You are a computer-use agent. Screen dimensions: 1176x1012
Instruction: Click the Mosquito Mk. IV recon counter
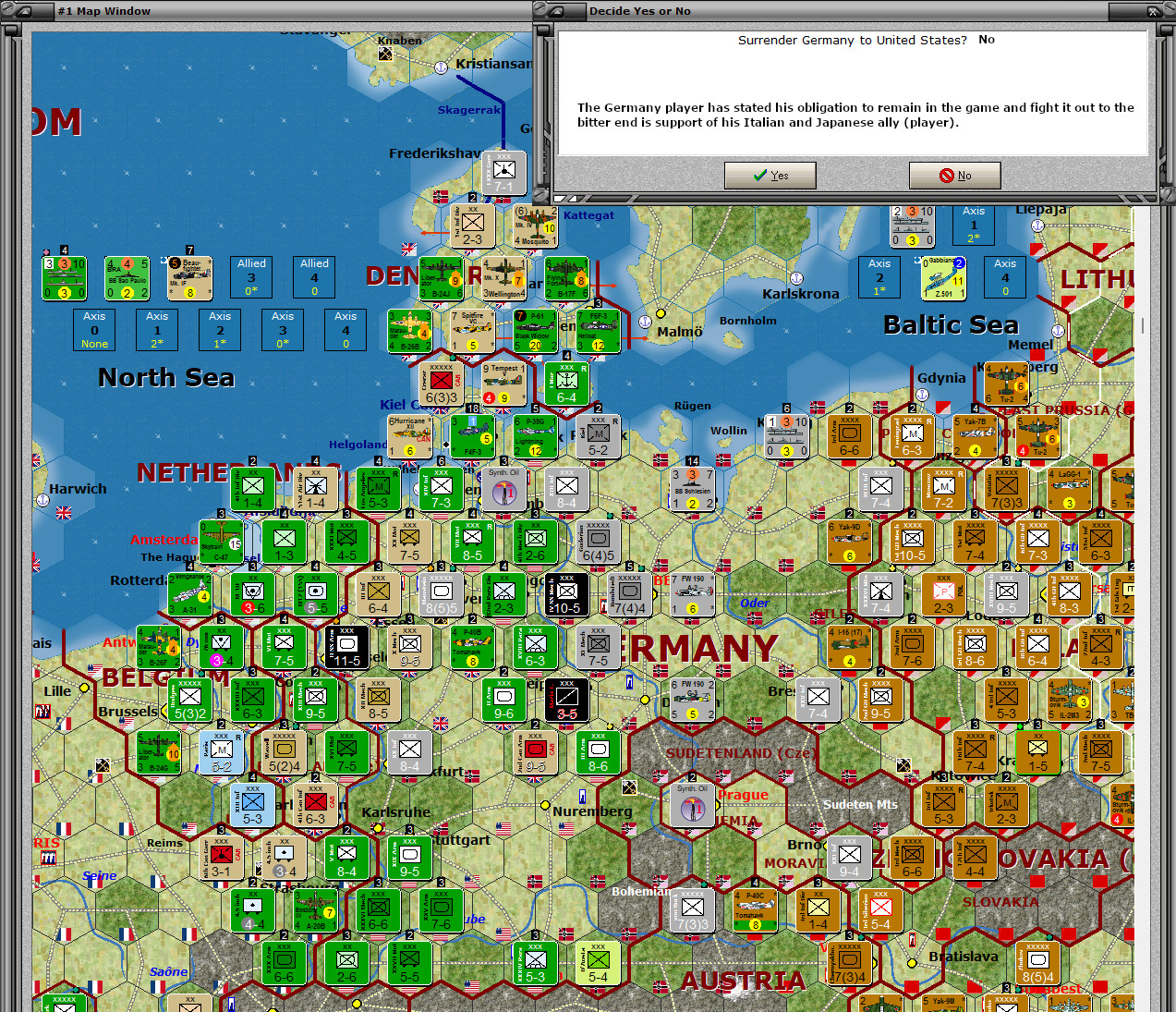tap(534, 227)
